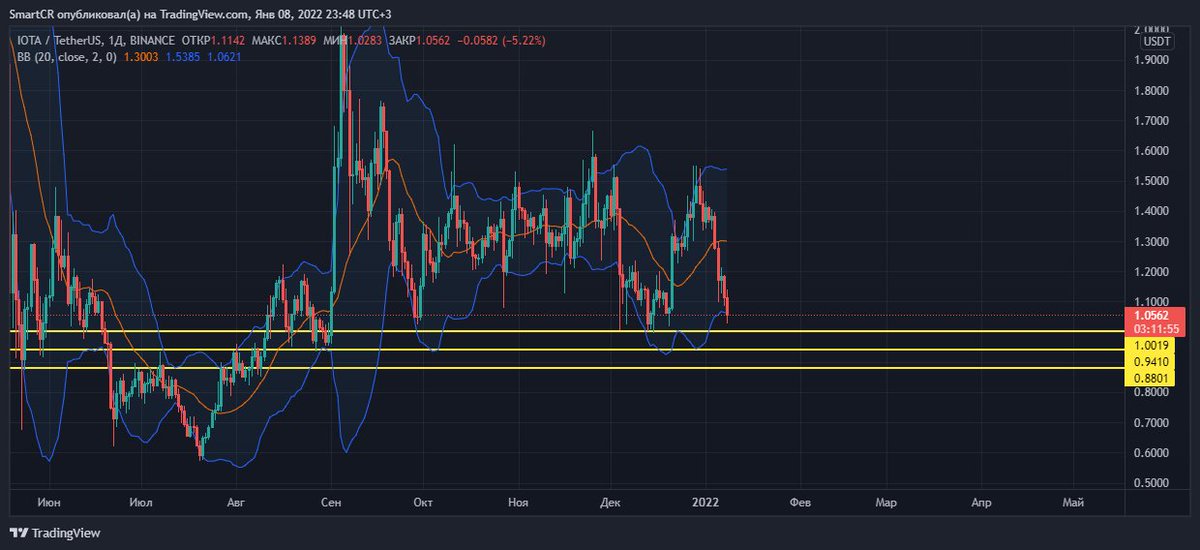Click the bar countdown timer 03:11:55
This screenshot has height=550, width=1200.
point(1157,328)
